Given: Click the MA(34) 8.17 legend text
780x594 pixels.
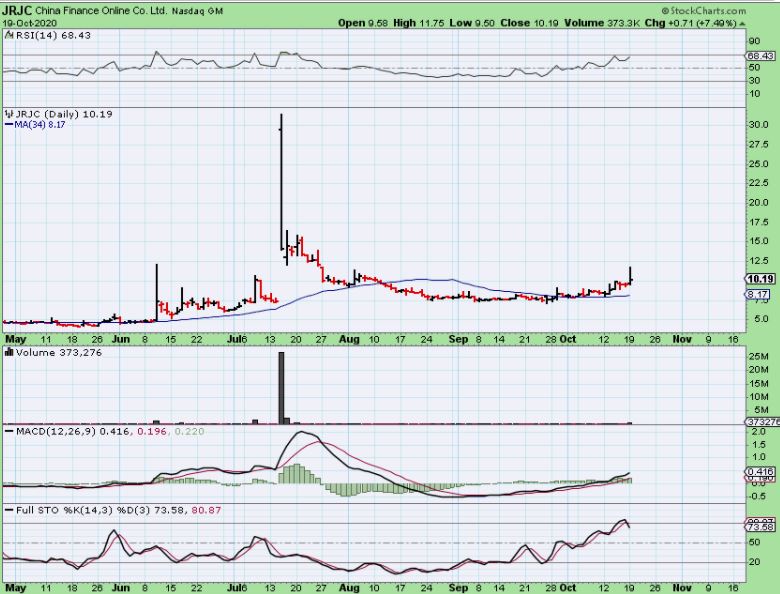Looking at the screenshot, I should point(40,124).
